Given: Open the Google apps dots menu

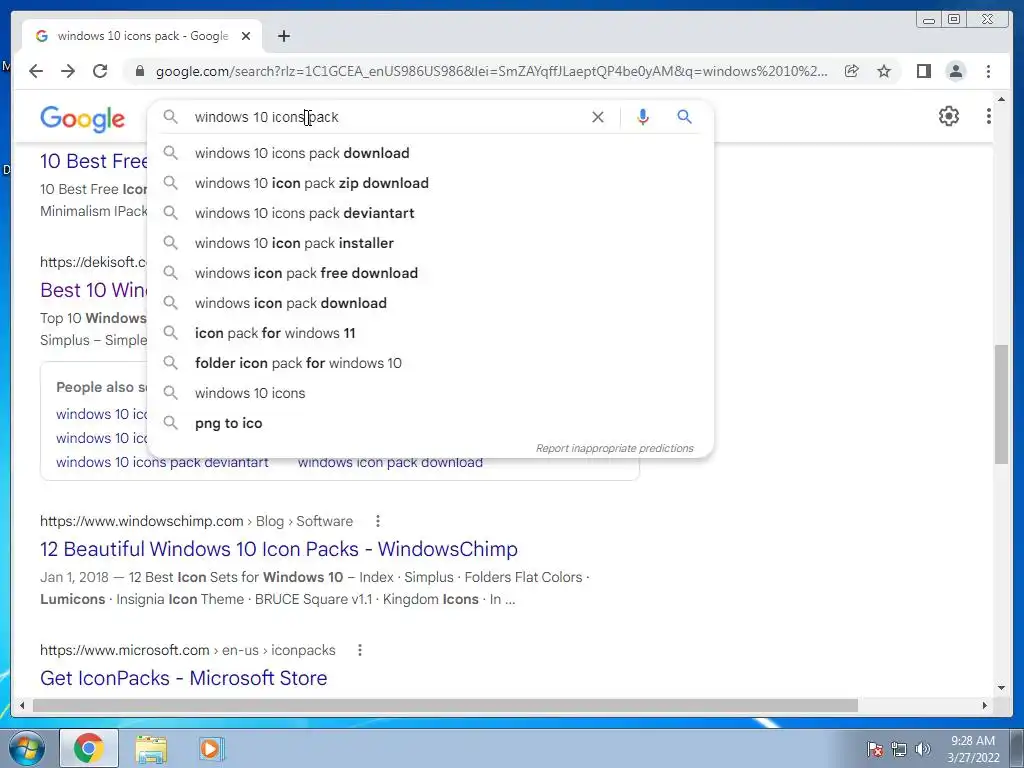Looking at the screenshot, I should point(988,116).
